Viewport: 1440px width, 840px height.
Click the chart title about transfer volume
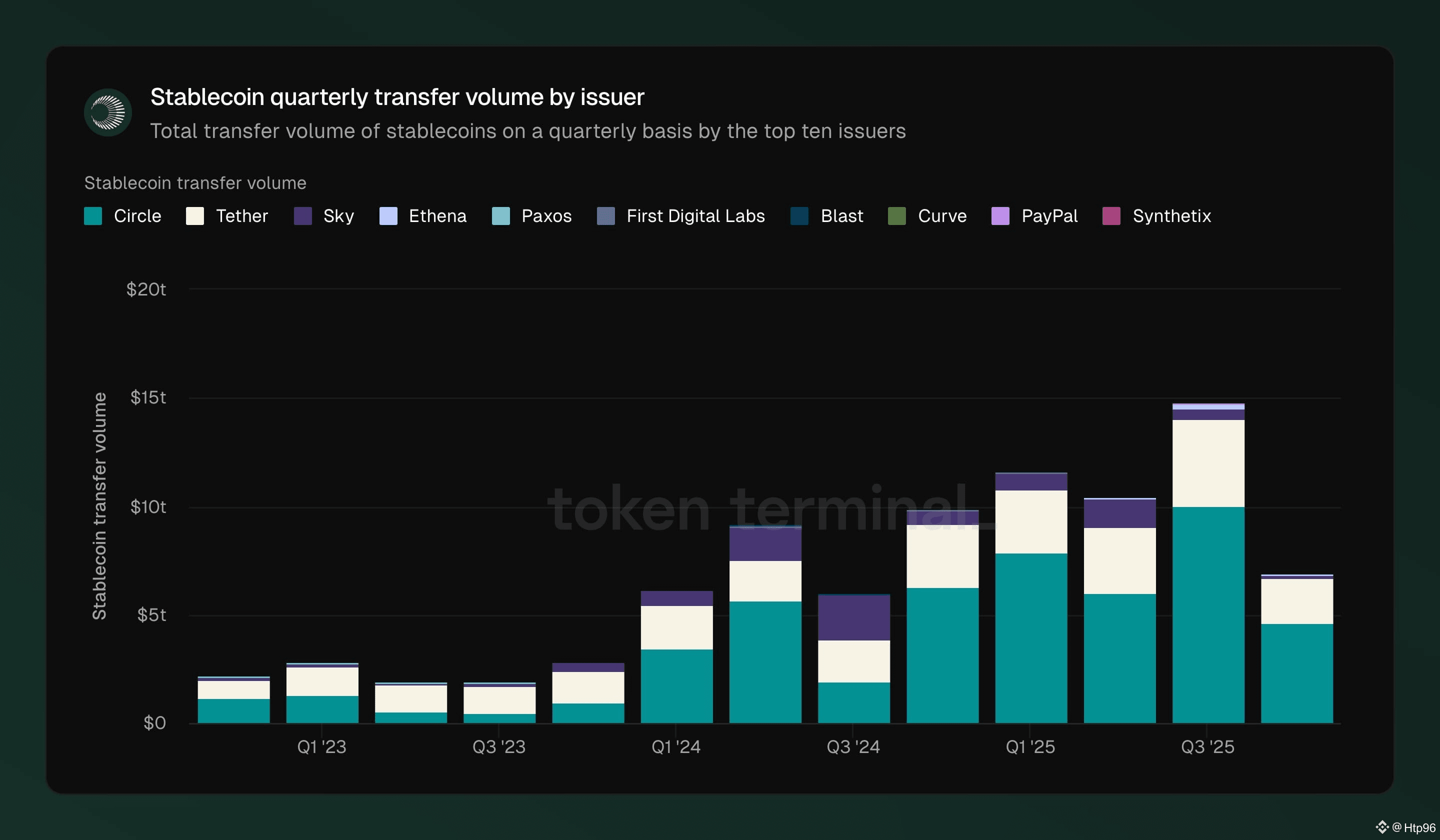point(397,97)
